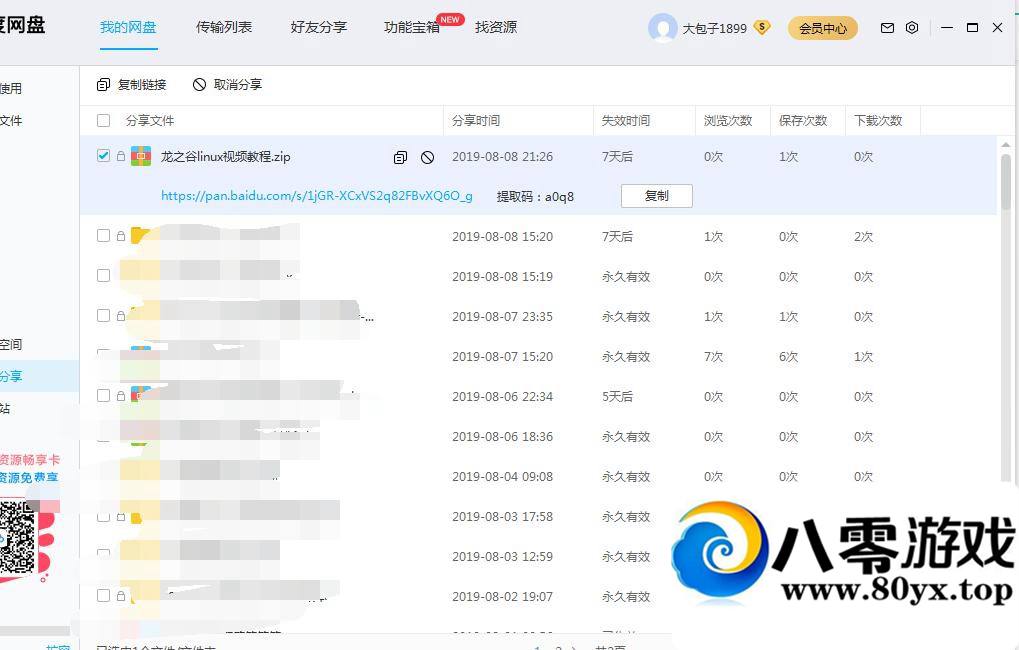The width and height of the screenshot is (1019, 650).
Task: Click the gold membership badge icon
Action: (x=762, y=28)
